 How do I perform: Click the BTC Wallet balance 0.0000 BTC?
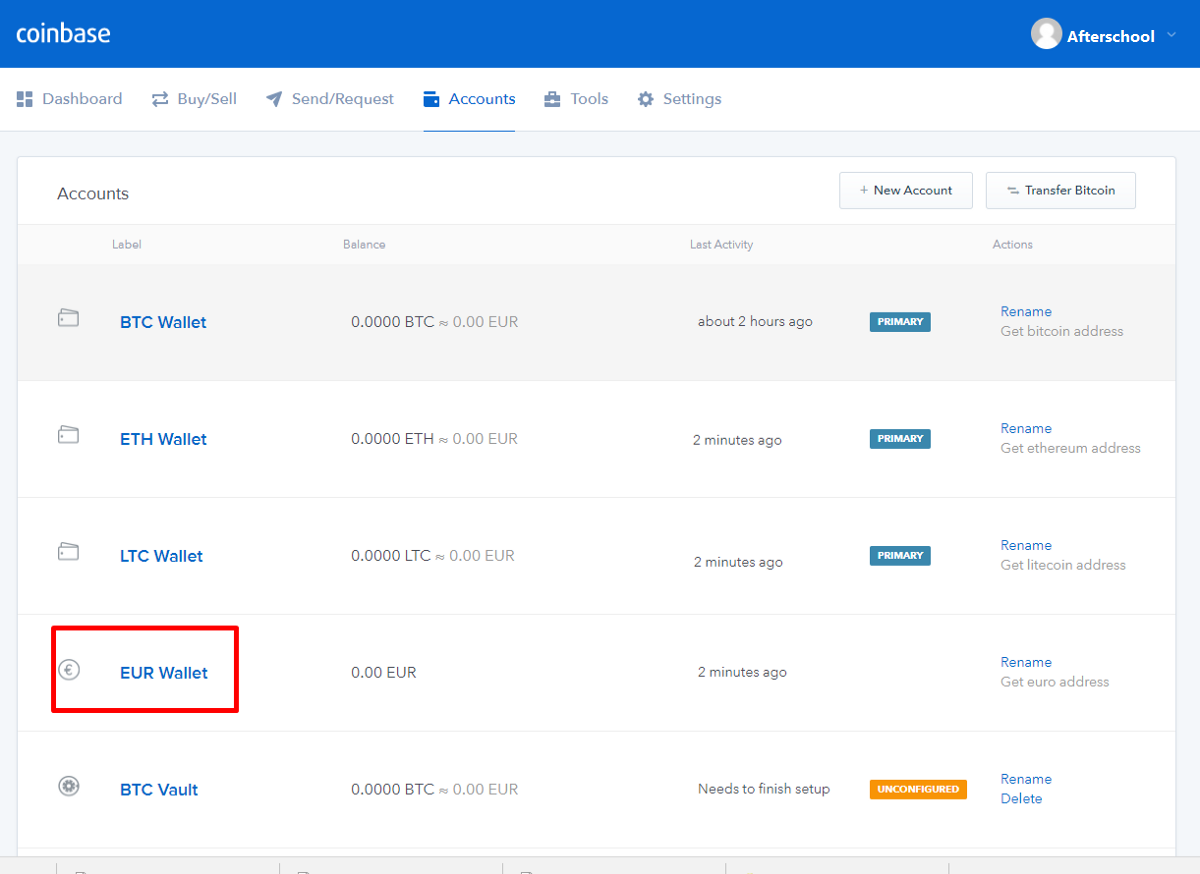[x=393, y=322]
